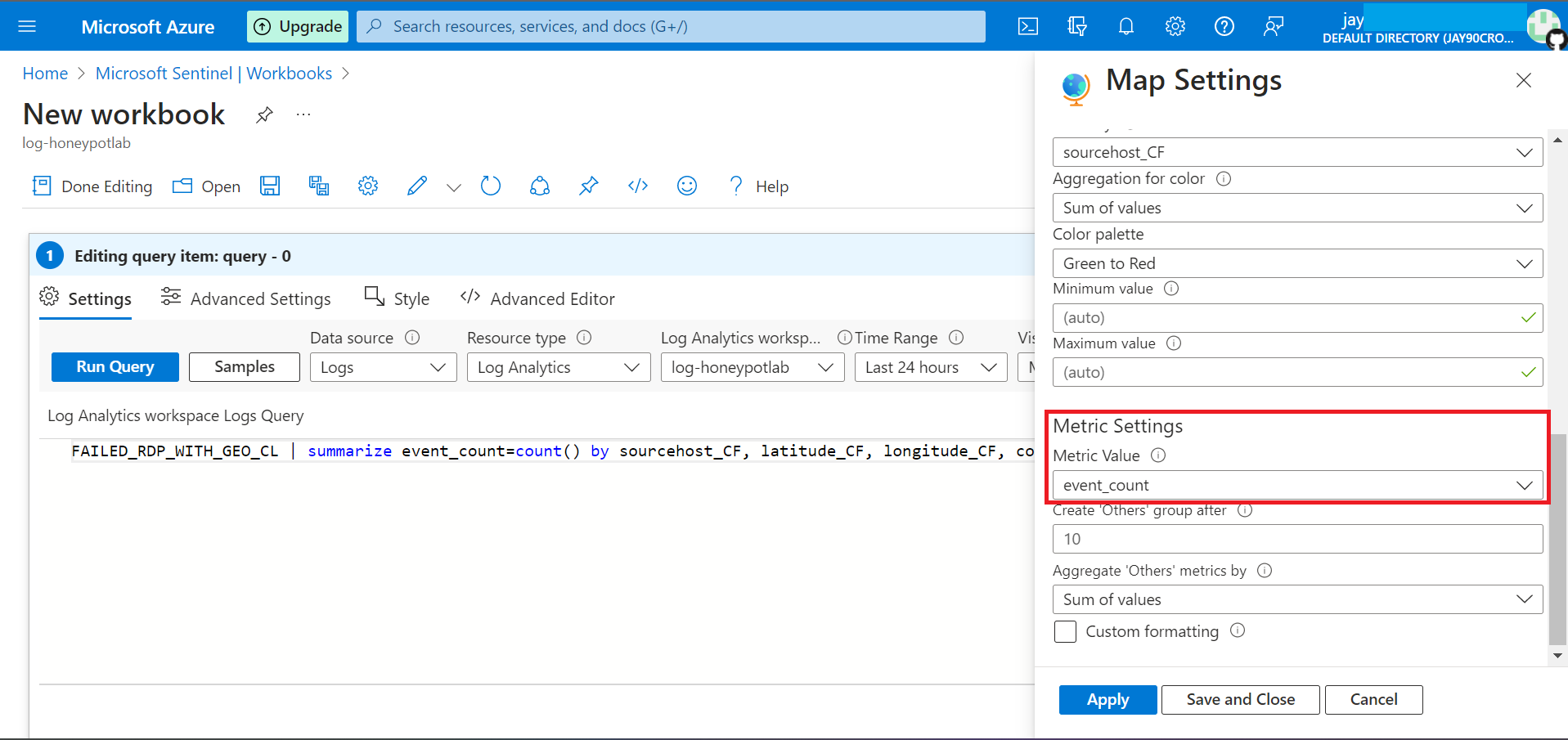Click the Custom formatting info icon
Screen dimensions: 1568x740
1238,630
